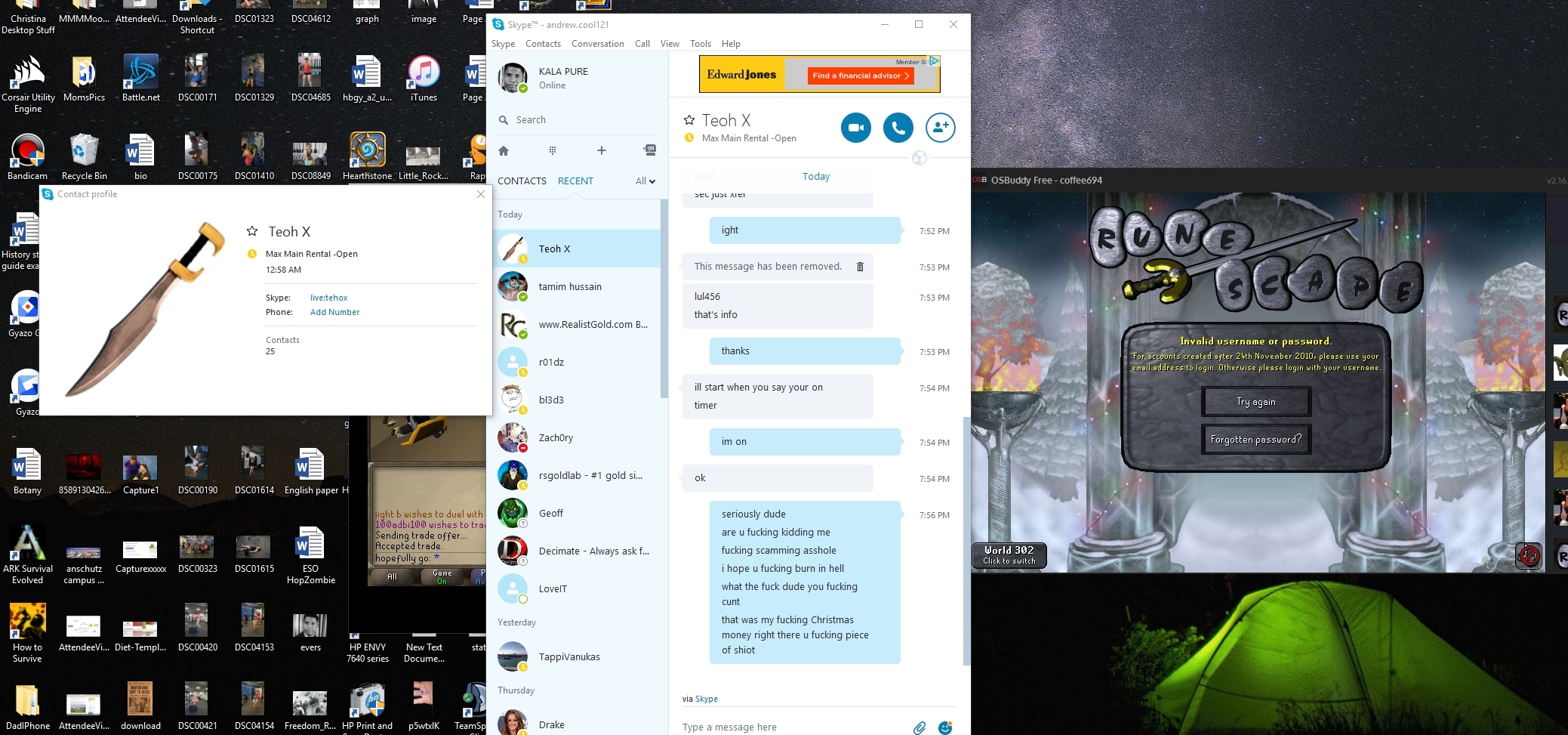The height and width of the screenshot is (735, 1568).
Task: Click the Forgotten password? button
Action: point(1256,440)
